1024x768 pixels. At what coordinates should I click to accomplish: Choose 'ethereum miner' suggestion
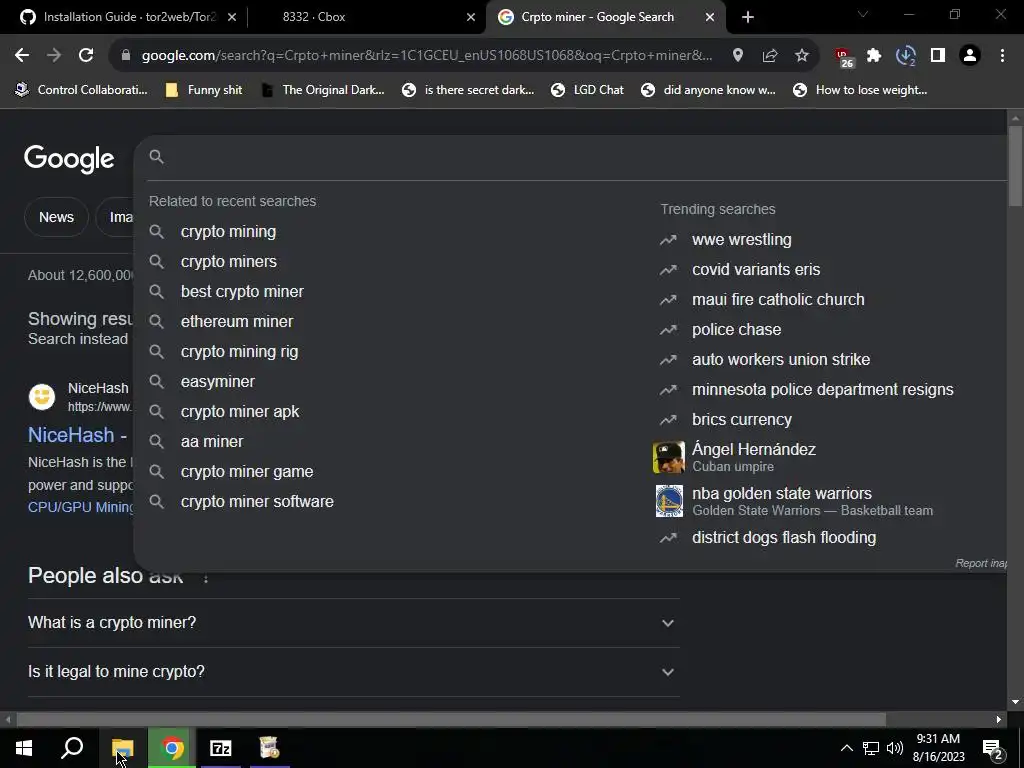236,322
